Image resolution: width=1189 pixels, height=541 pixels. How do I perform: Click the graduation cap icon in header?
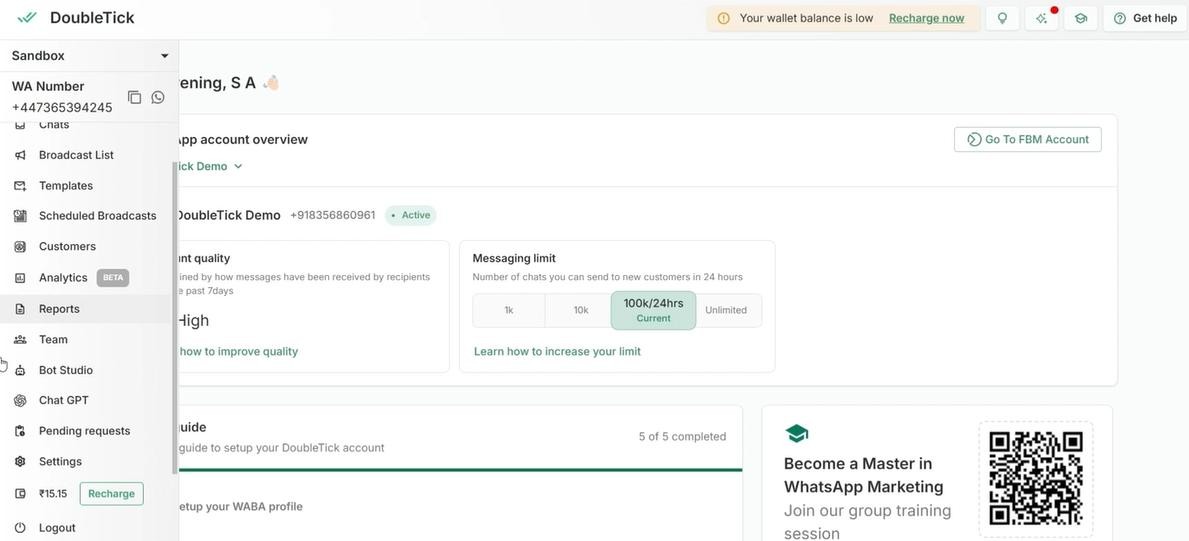coord(1081,18)
